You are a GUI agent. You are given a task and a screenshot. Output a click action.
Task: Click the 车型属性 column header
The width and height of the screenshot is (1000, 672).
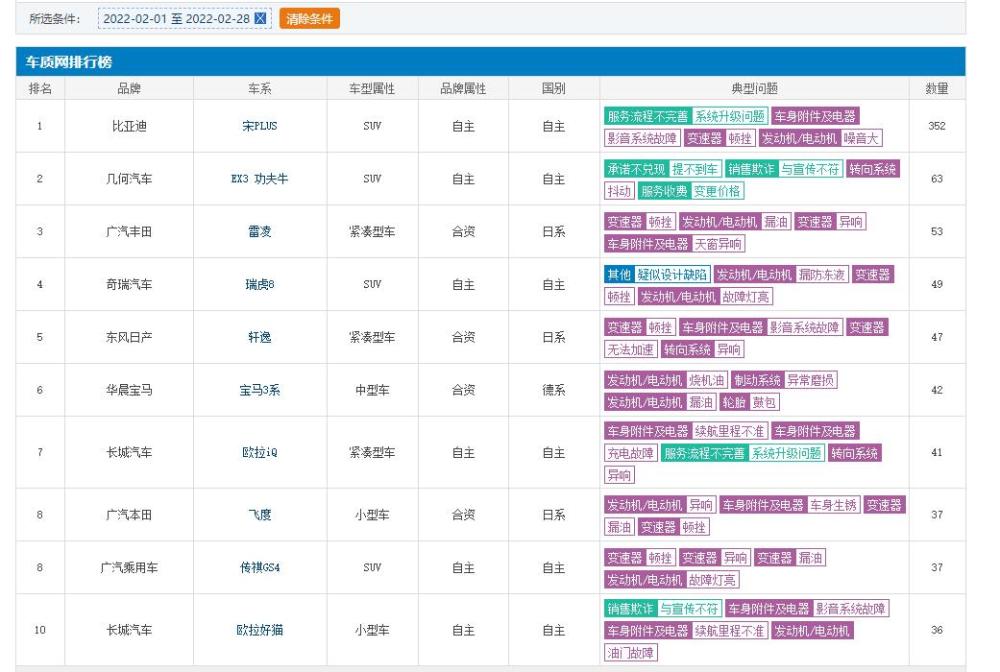pyautogui.click(x=372, y=89)
